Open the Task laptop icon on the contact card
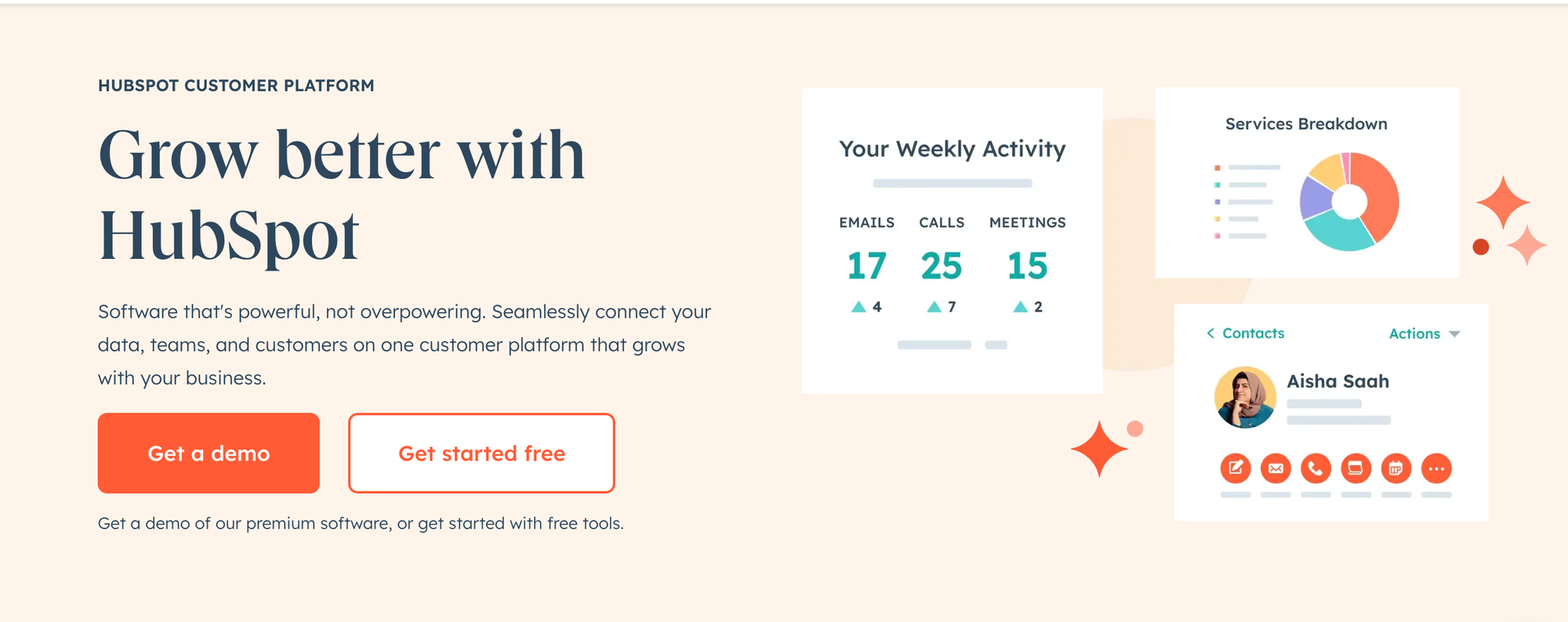Image resolution: width=1568 pixels, height=622 pixels. (x=1356, y=468)
